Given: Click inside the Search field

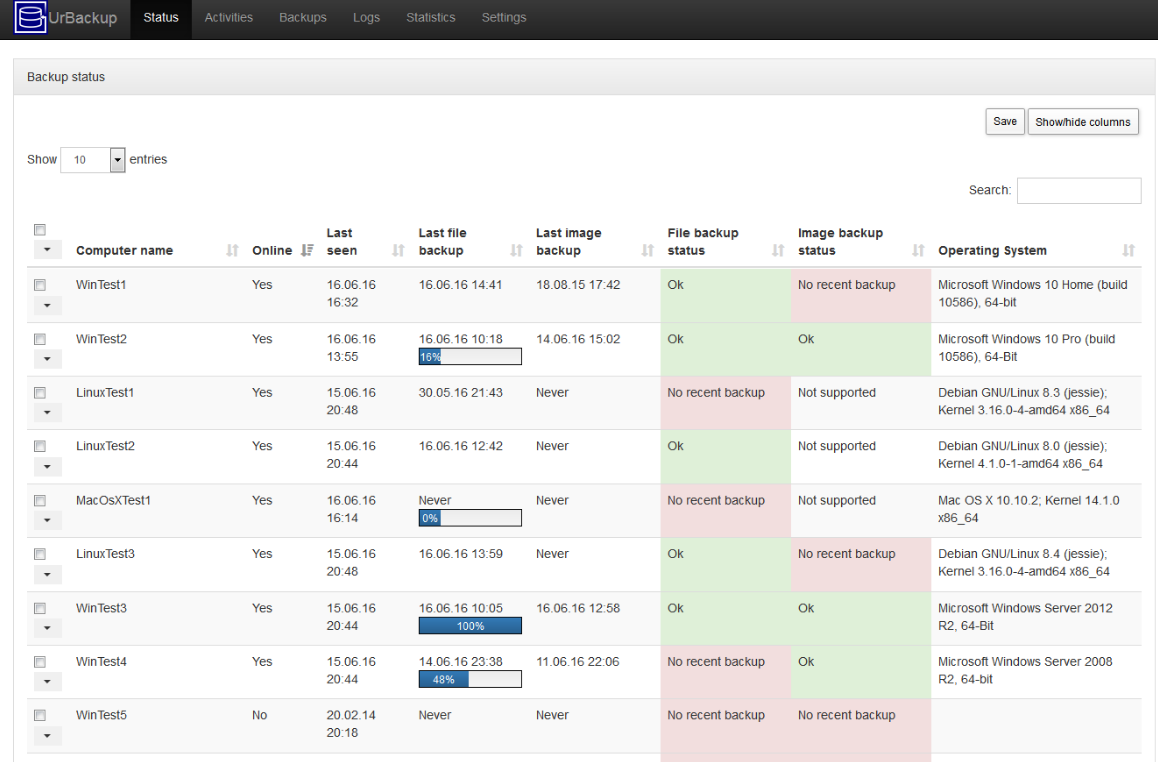Looking at the screenshot, I should click(1078, 190).
